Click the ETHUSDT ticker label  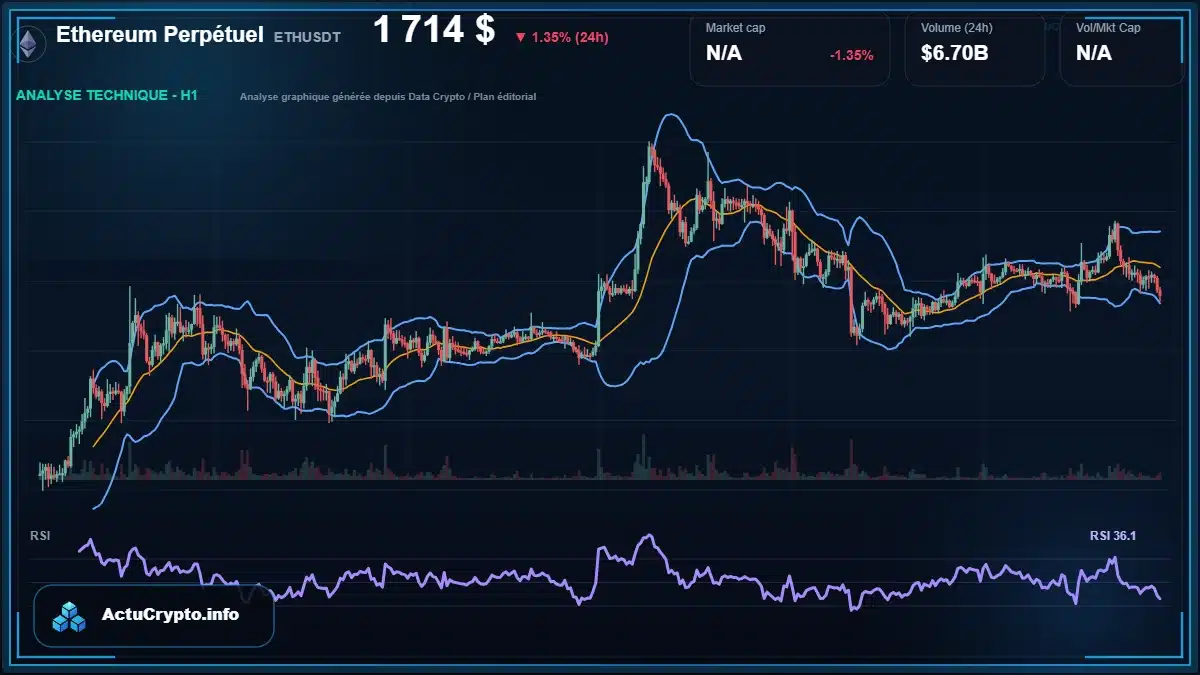point(307,37)
